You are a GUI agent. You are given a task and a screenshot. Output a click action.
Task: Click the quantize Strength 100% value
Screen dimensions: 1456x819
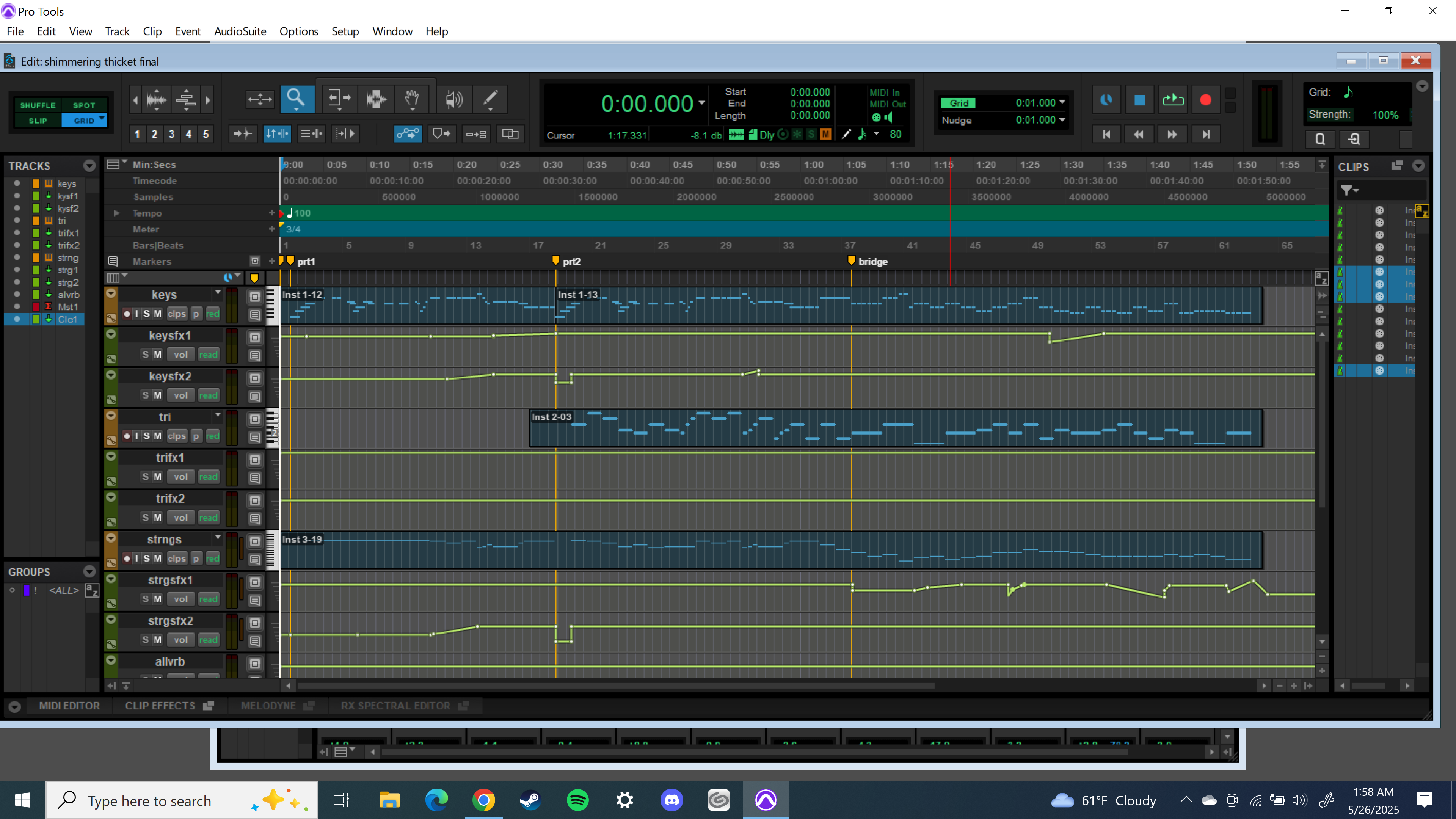pos(1385,115)
